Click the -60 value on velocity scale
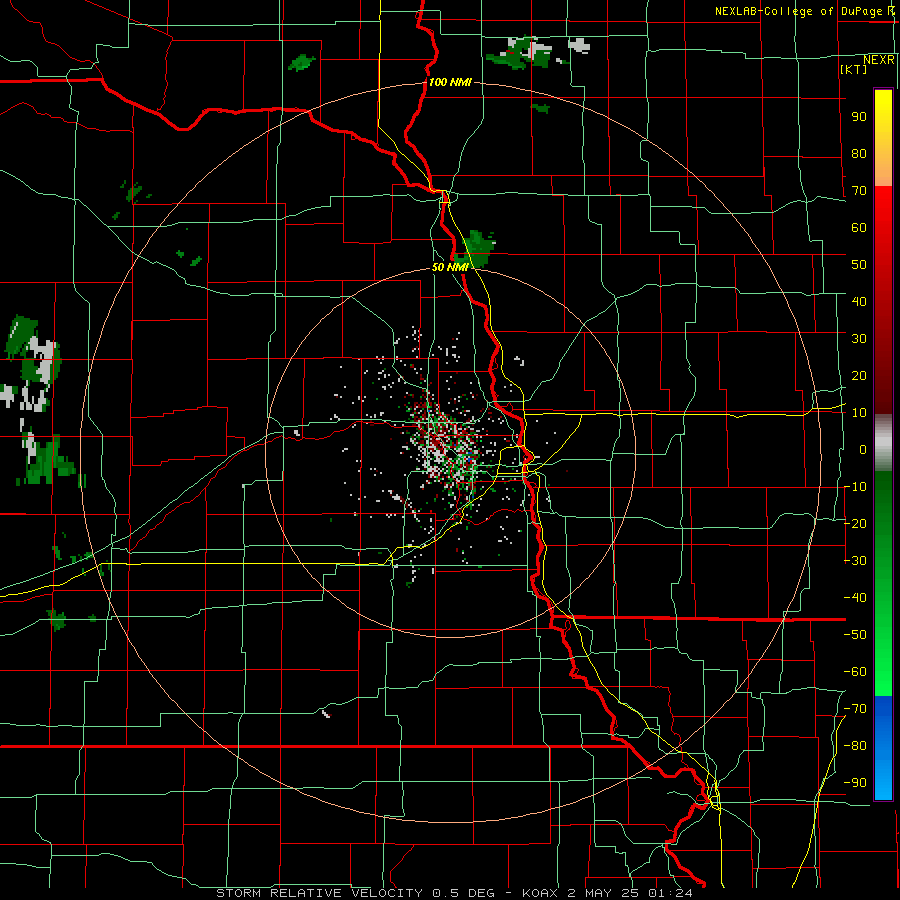 tap(855, 672)
